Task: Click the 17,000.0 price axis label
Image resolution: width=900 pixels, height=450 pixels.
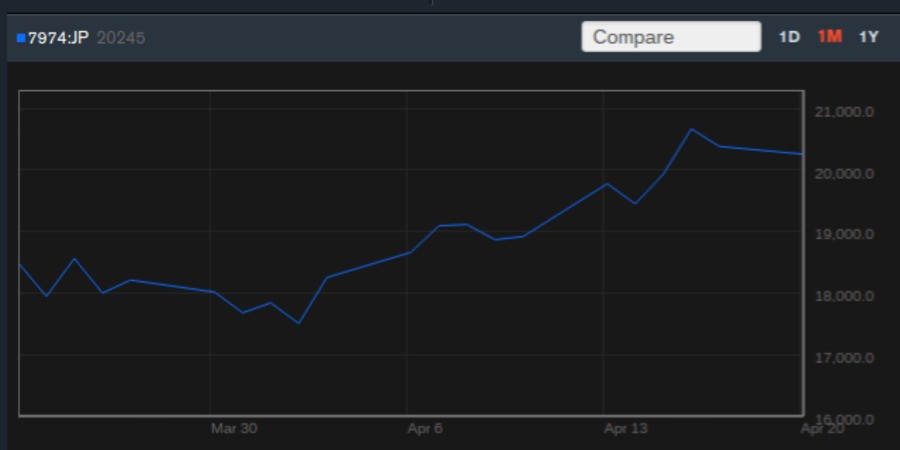Action: coord(845,358)
